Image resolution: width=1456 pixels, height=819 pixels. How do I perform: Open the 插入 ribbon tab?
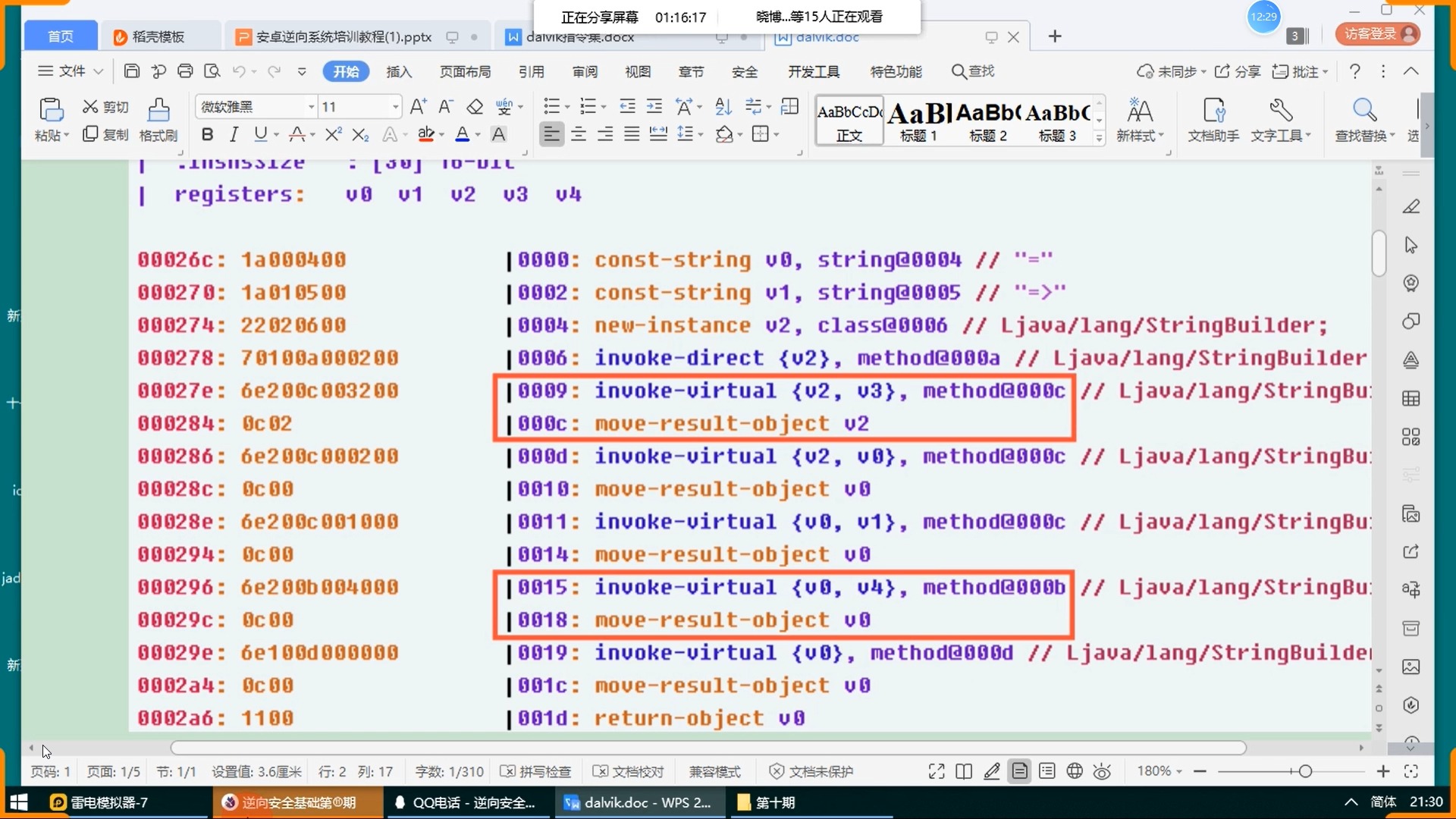399,71
